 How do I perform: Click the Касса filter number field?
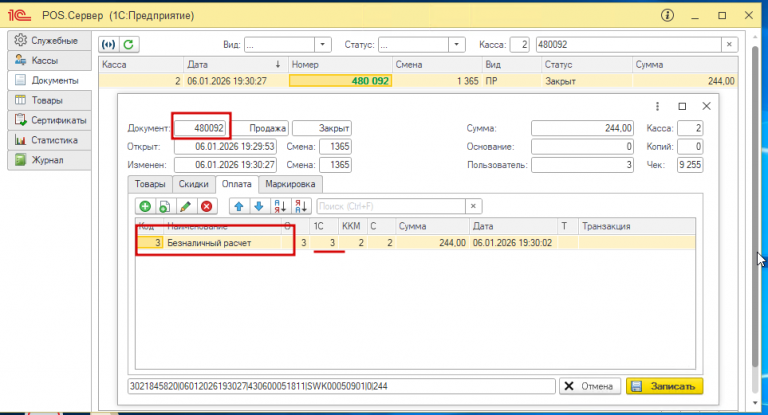tap(520, 45)
